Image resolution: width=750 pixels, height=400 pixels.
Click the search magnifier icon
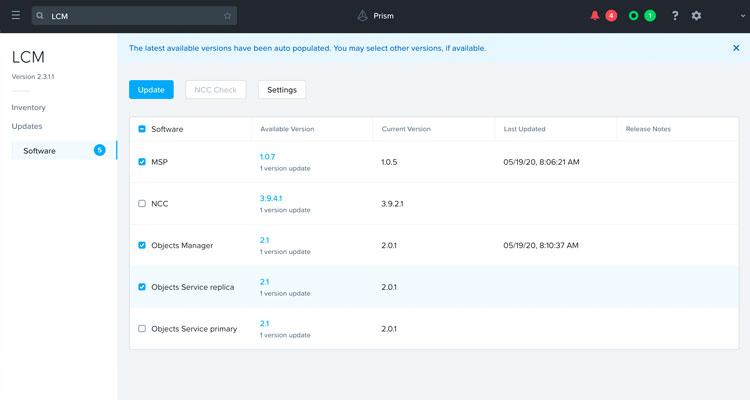pyautogui.click(x=40, y=16)
